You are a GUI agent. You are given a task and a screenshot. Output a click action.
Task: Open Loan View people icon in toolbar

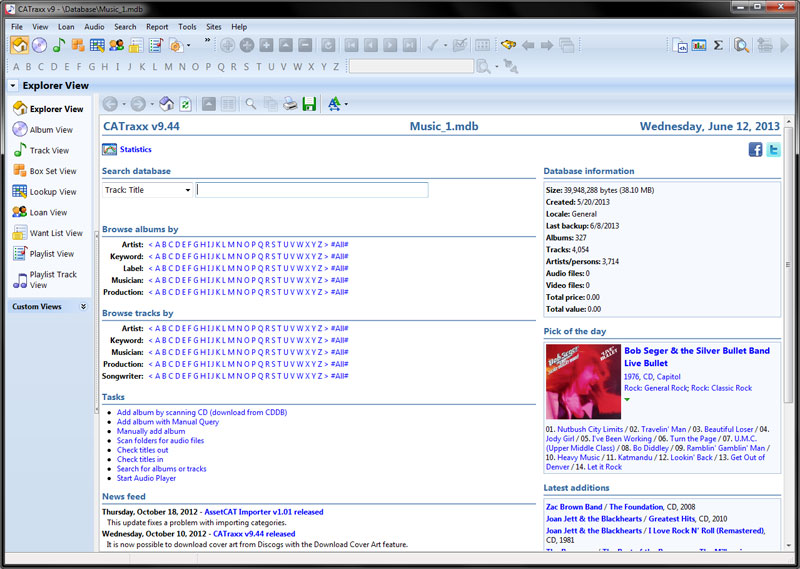tap(116, 45)
